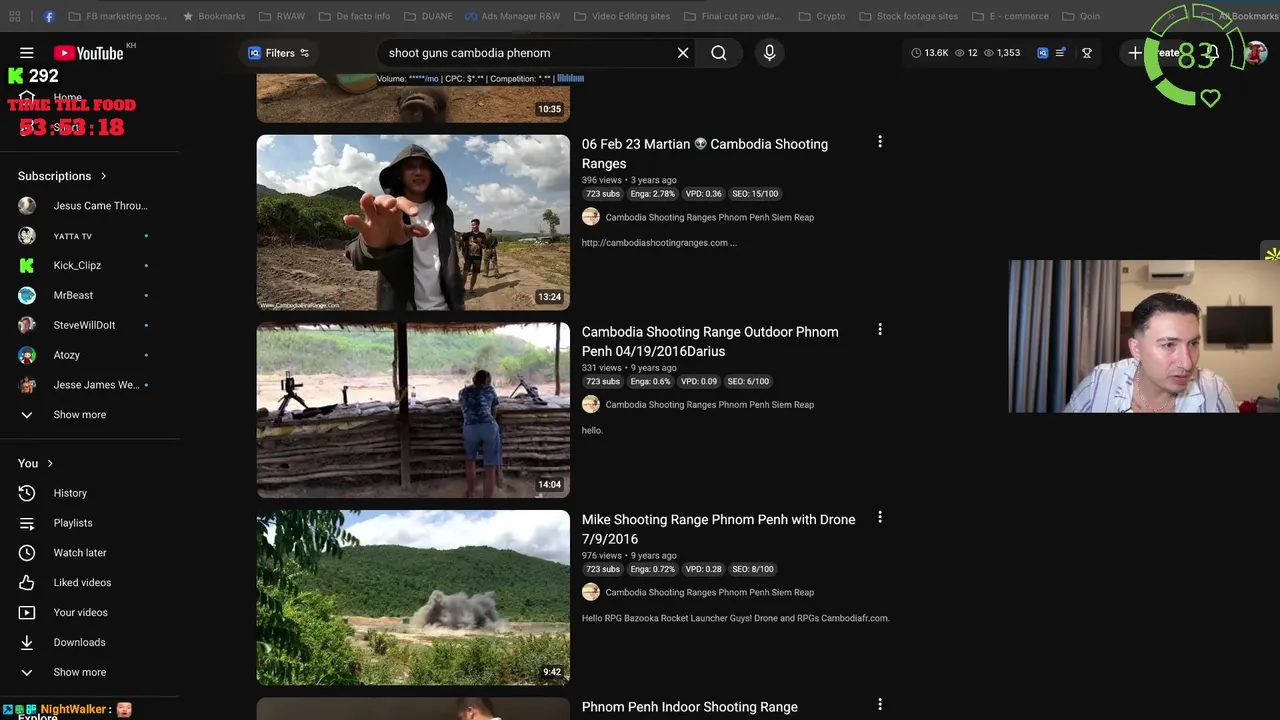Open title 'Phnom Penh Indoor Shooting Range'
This screenshot has width=1280, height=720.
pyautogui.click(x=690, y=707)
